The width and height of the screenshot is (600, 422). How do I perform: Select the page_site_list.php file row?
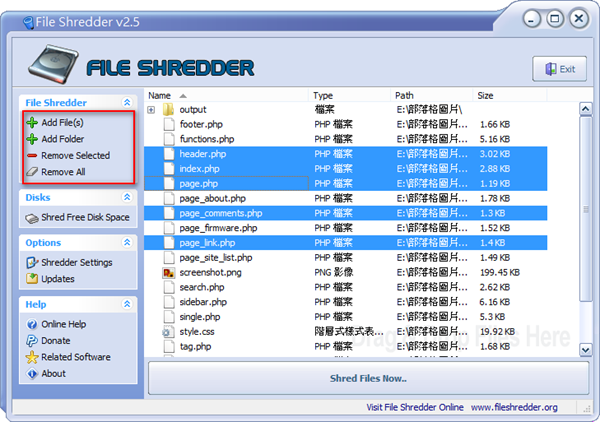[x=346, y=257]
